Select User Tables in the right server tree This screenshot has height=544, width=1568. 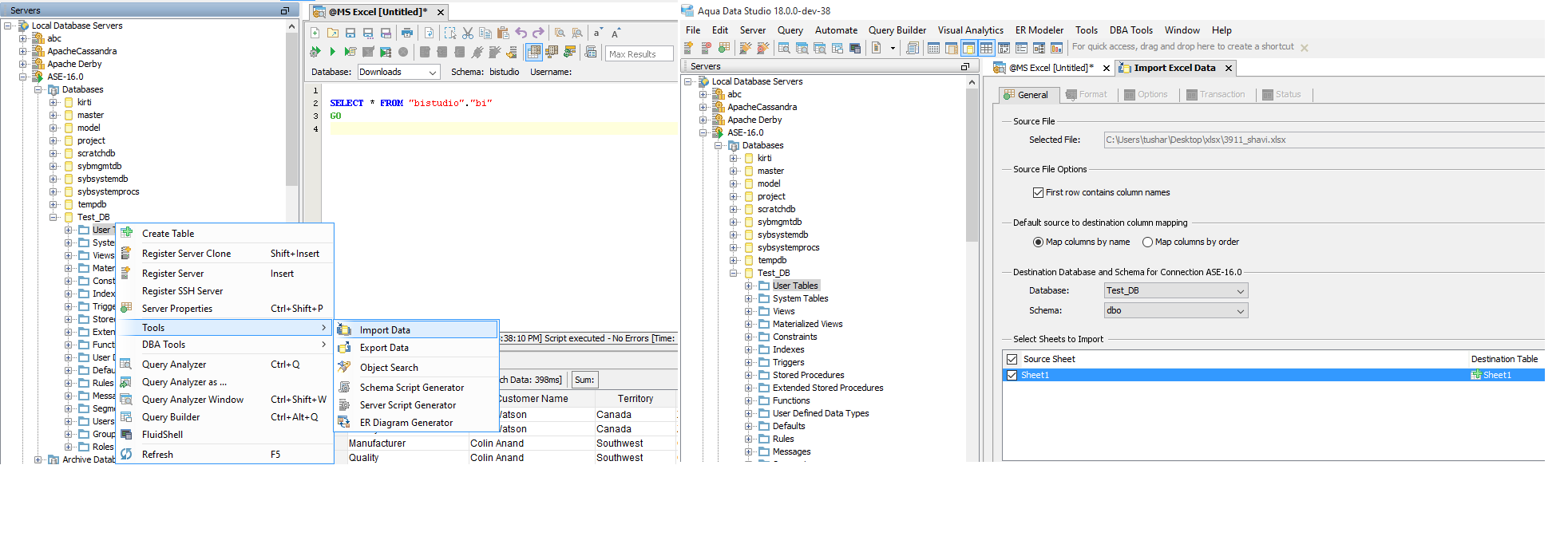pyautogui.click(x=795, y=286)
